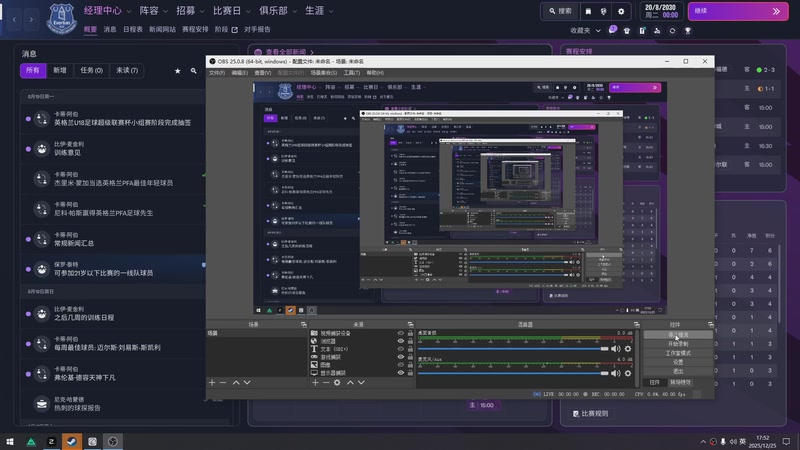Pop out the OBS 混音器 dock panel

[636, 324]
